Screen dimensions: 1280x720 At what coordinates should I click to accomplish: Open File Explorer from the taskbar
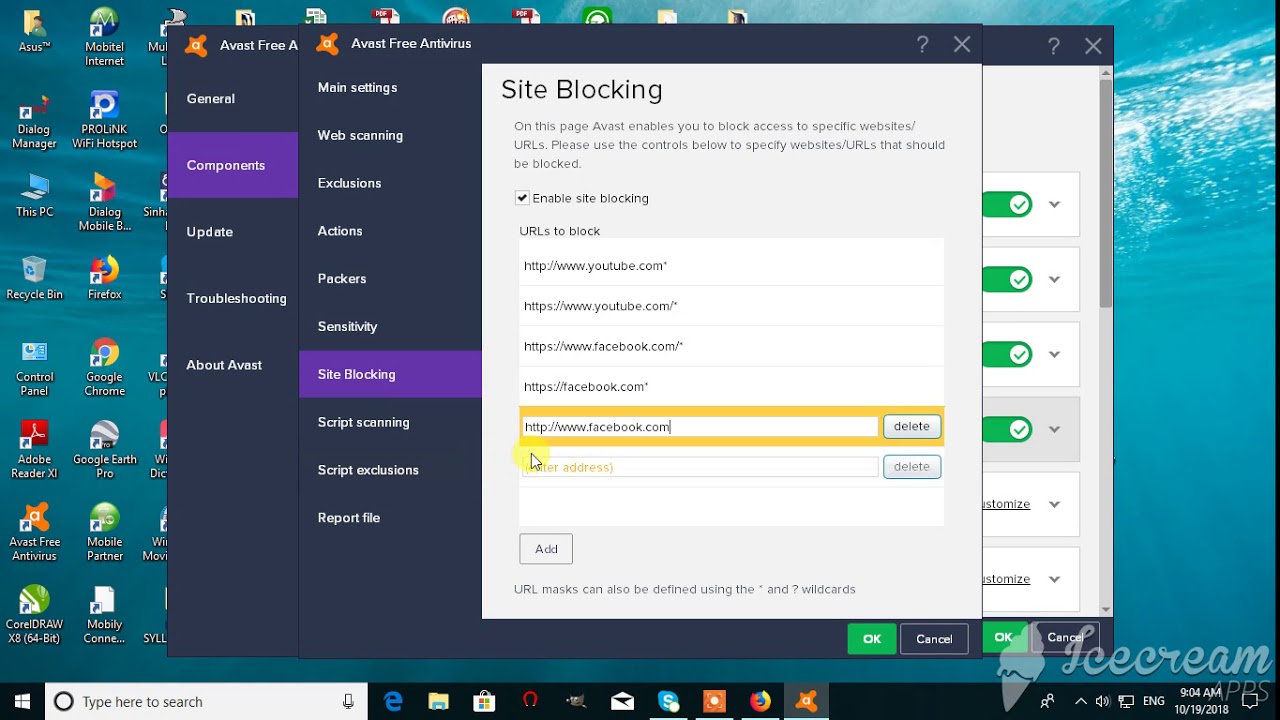point(439,701)
